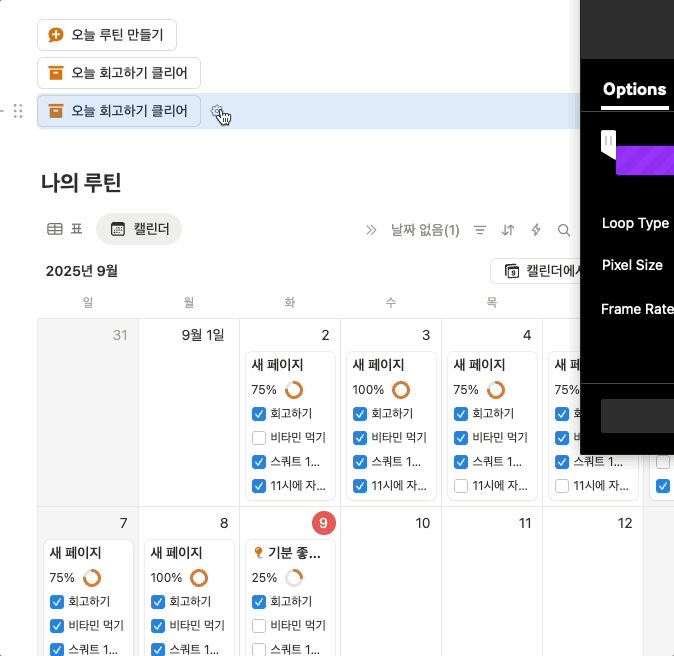Click the 100% progress ring on September 3 card
674x656 pixels.
pyautogui.click(x=401, y=390)
